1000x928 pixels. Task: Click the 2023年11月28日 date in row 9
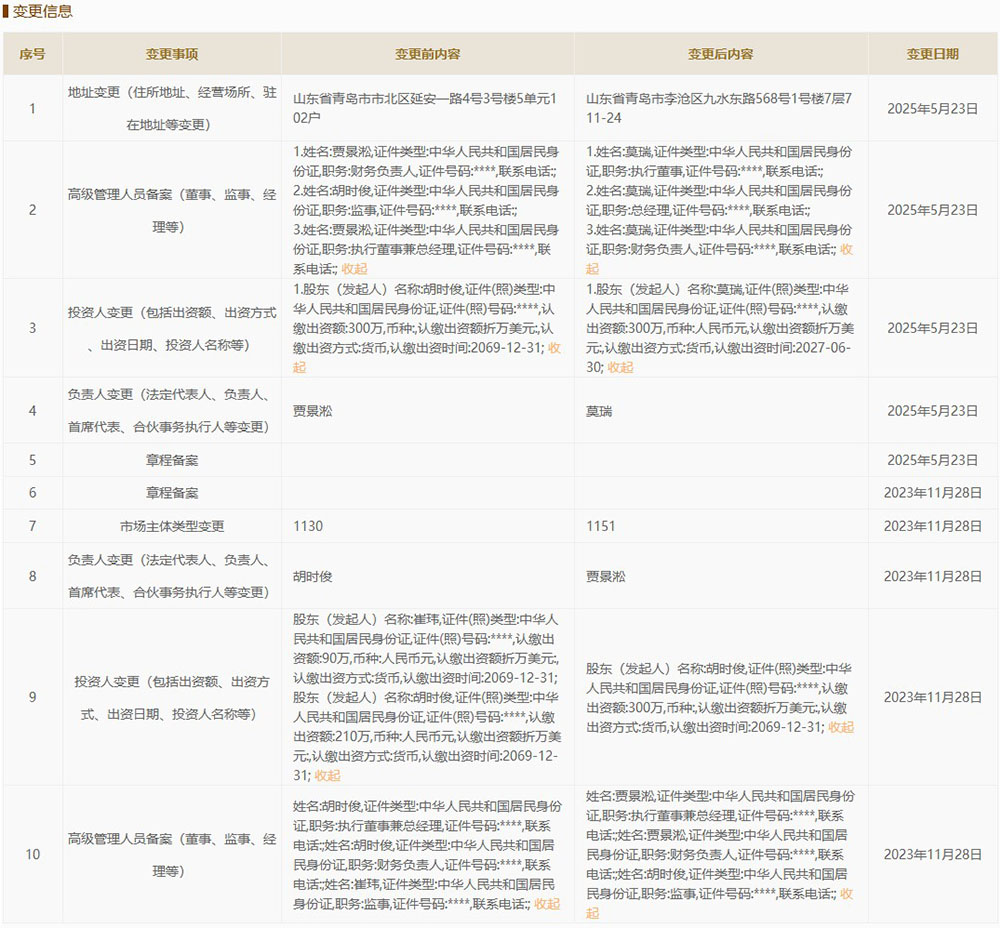932,698
